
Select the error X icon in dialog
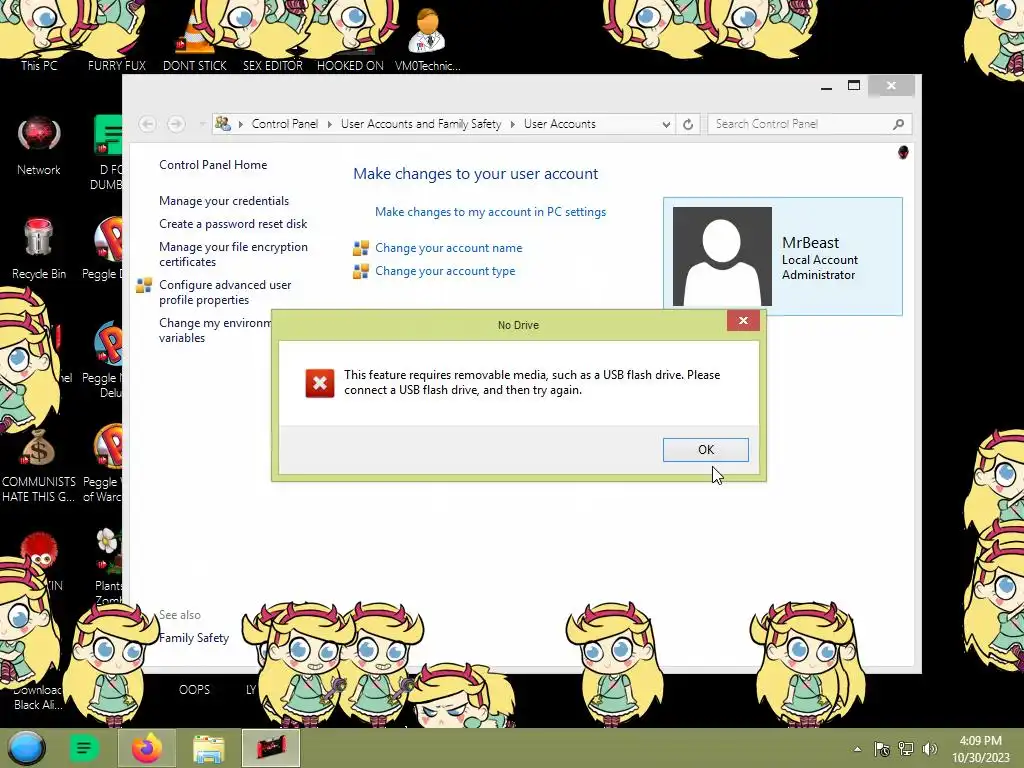319,383
